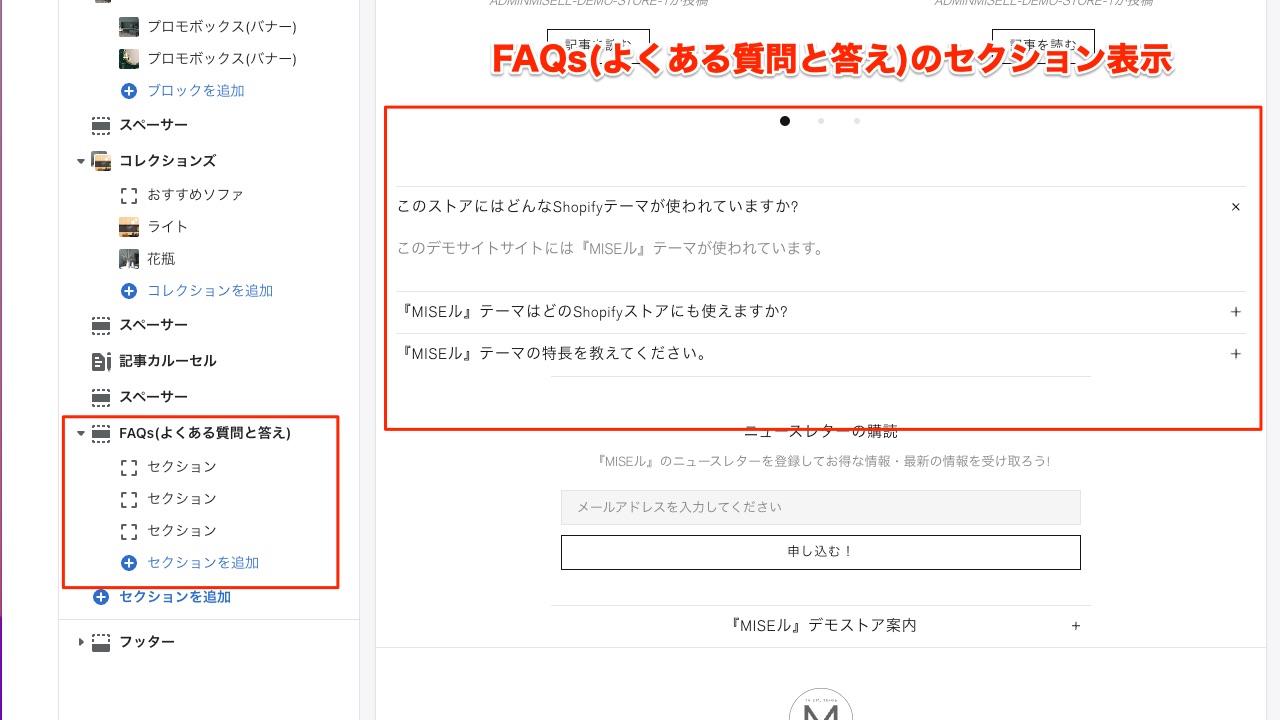Click the first プロモボックス(バナー) label
Viewport: 1280px width, 720px height.
click(222, 27)
